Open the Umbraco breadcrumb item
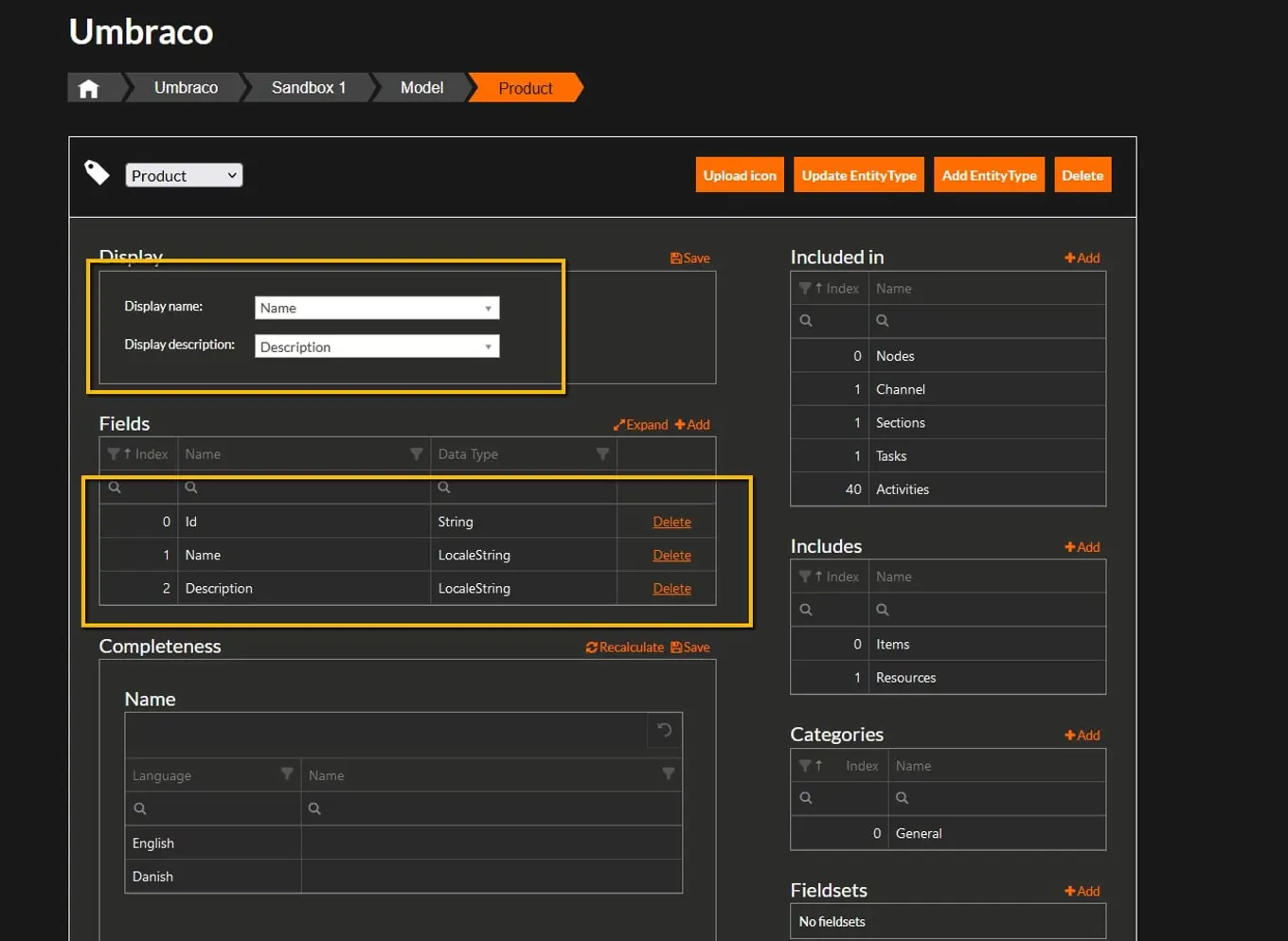Screen dimensions: 1288x941 186,88
